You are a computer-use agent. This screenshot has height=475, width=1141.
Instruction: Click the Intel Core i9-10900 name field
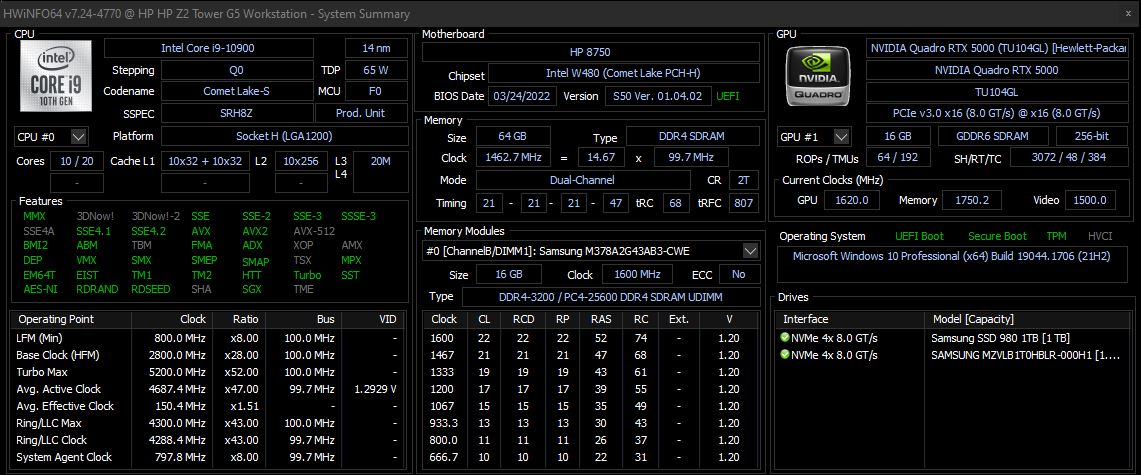pyautogui.click(x=209, y=48)
